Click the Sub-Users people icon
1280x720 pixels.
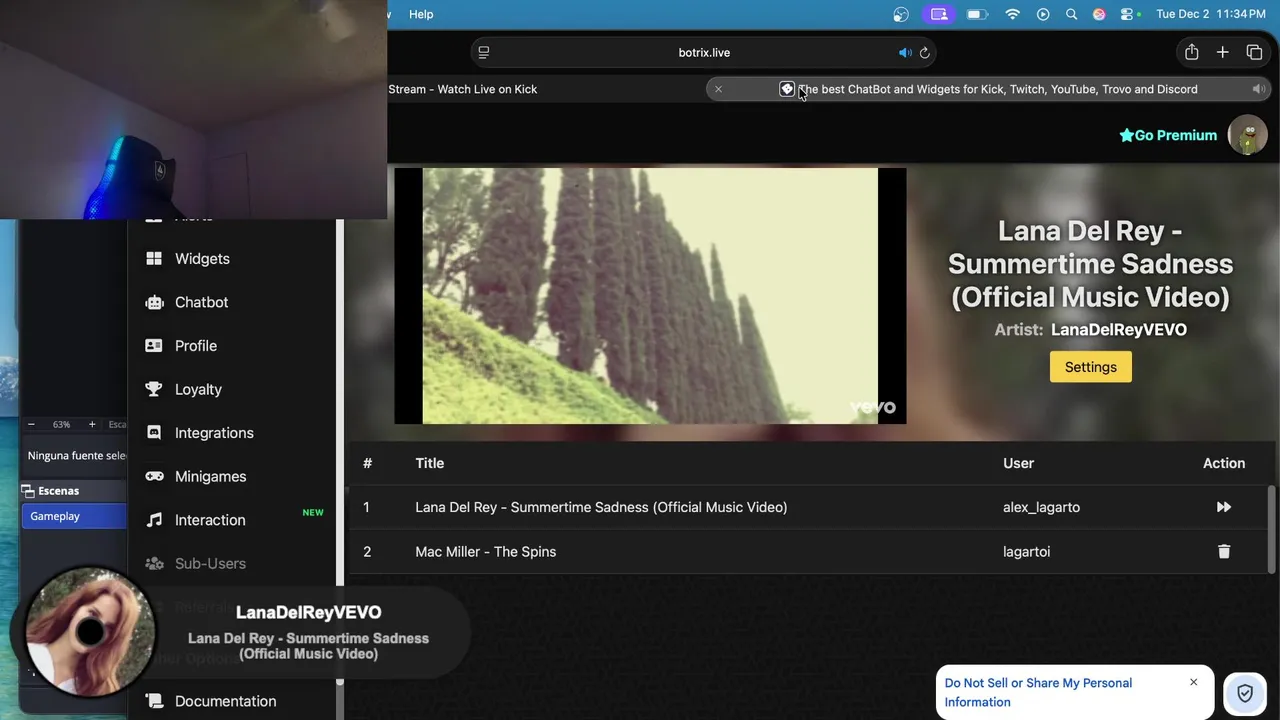pos(154,563)
